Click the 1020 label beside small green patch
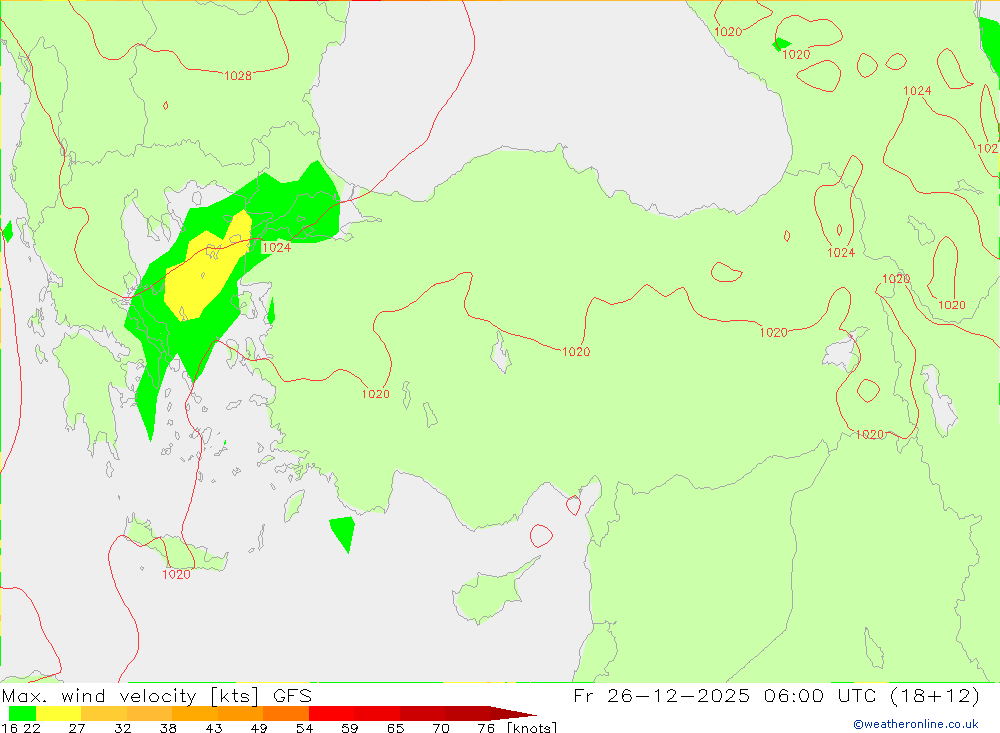 [796, 55]
